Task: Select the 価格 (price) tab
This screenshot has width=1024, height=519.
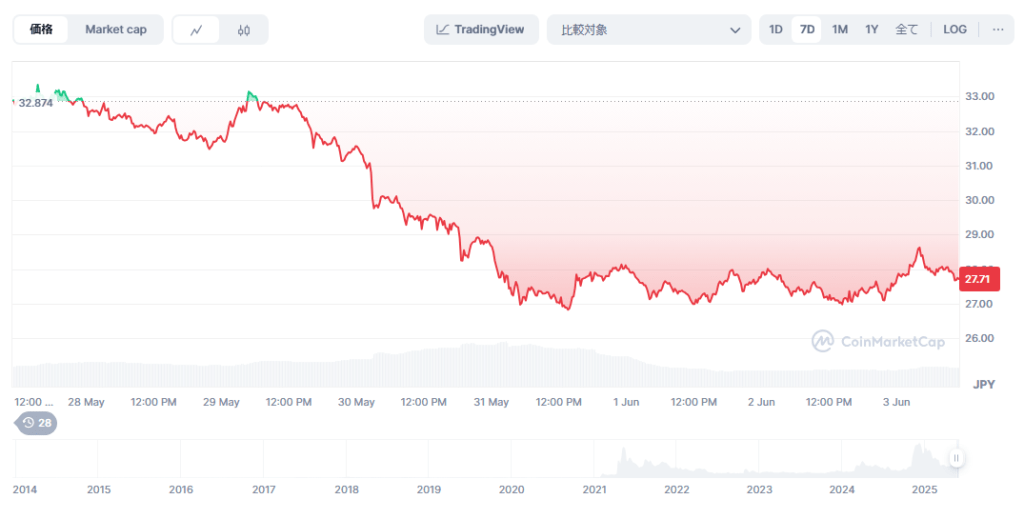Action: click(x=42, y=30)
